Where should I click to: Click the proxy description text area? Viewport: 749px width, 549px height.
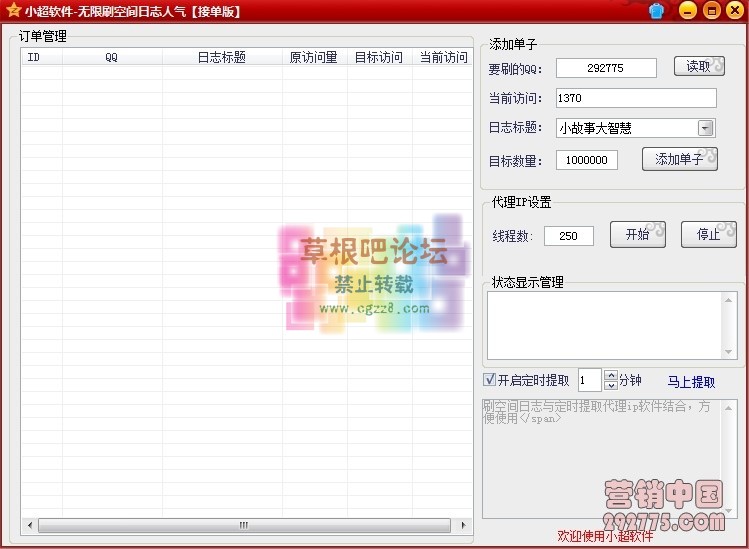point(602,459)
